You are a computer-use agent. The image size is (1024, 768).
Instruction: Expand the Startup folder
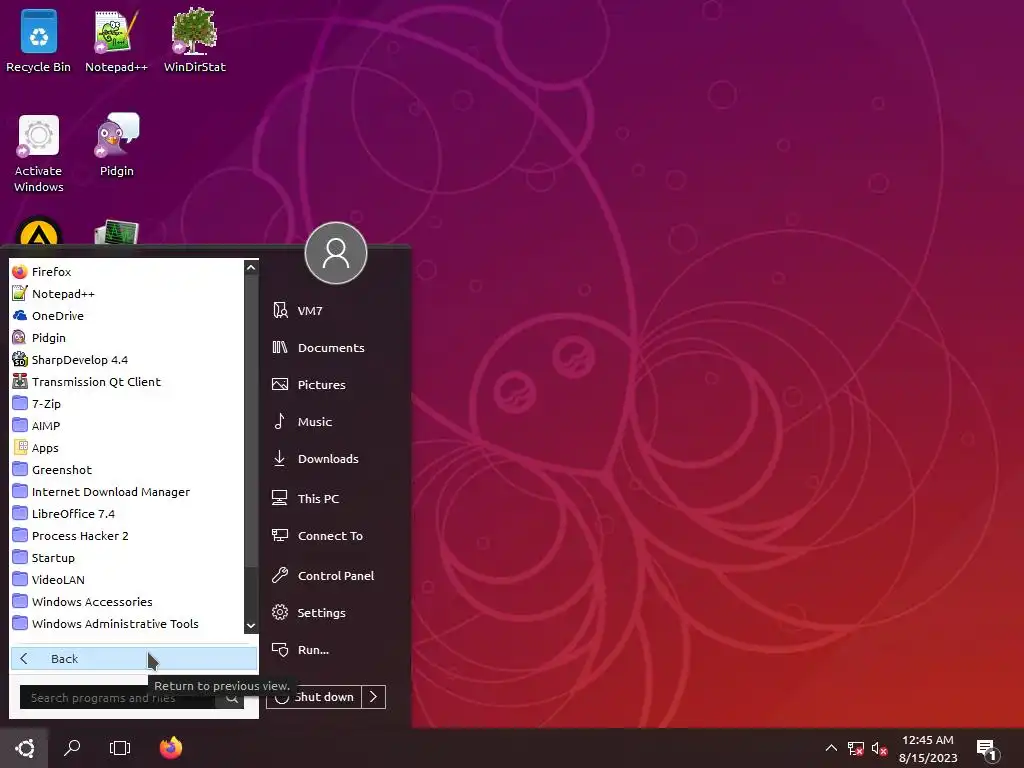pyautogui.click(x=127, y=558)
